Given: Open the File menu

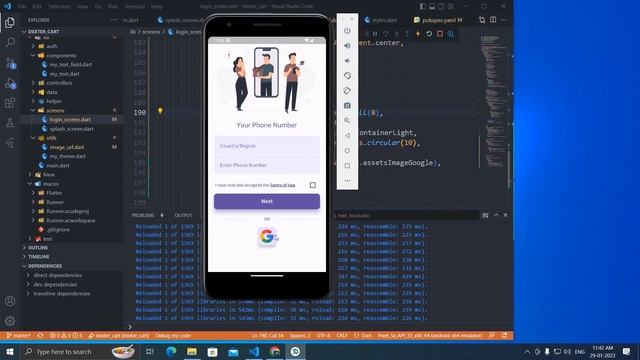Looking at the screenshot, I should pos(22,7).
